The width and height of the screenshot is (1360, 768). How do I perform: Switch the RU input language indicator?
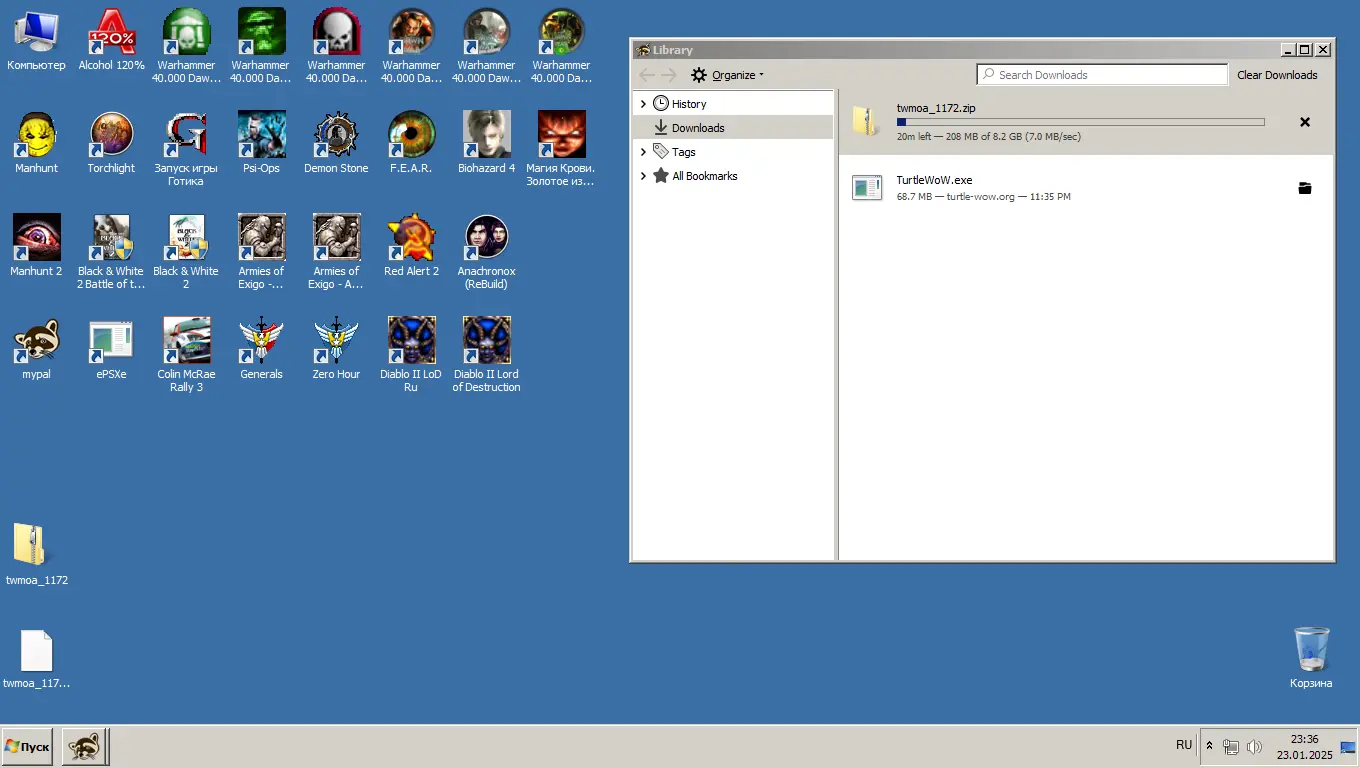click(1184, 745)
